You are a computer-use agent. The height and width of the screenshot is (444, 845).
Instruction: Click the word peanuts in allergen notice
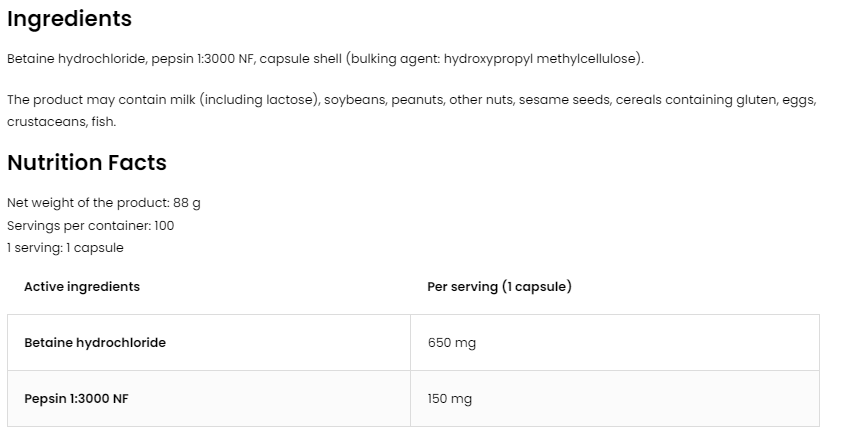(417, 100)
